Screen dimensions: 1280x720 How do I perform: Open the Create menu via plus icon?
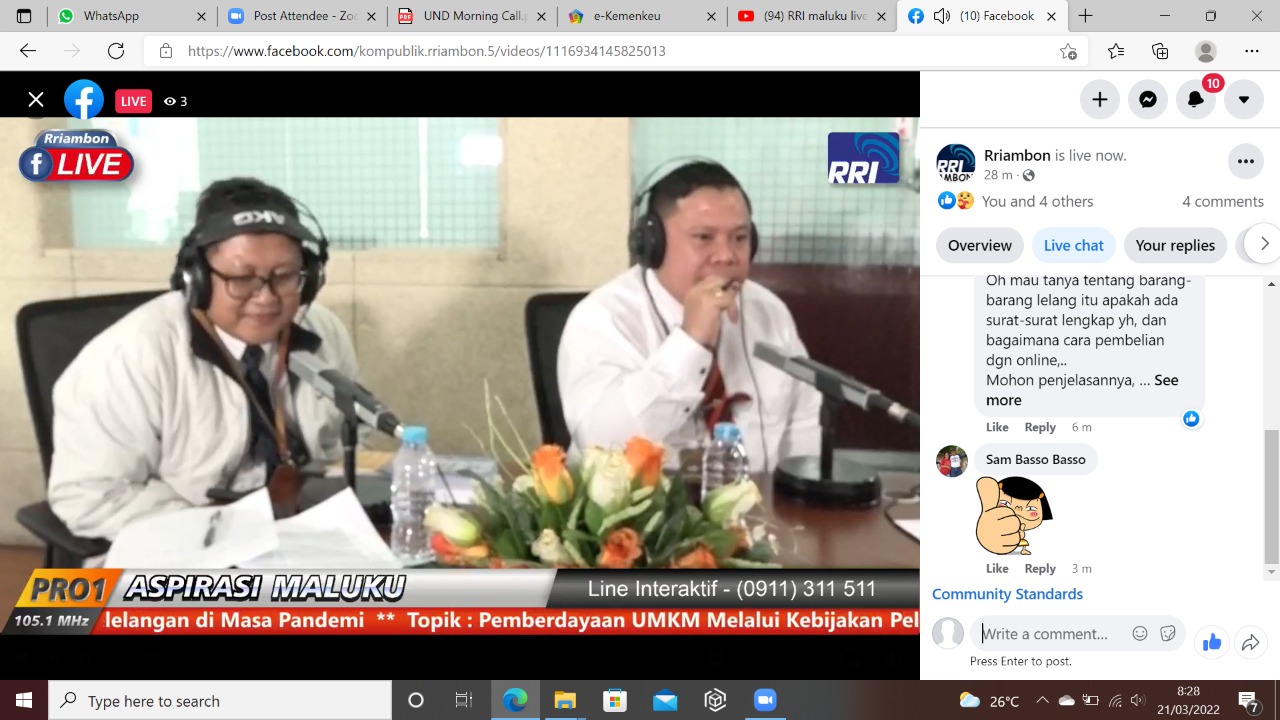coord(1099,99)
